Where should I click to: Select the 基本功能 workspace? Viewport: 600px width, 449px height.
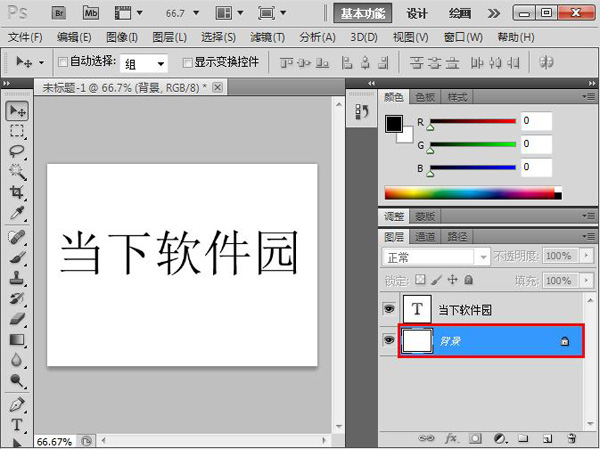[x=362, y=14]
